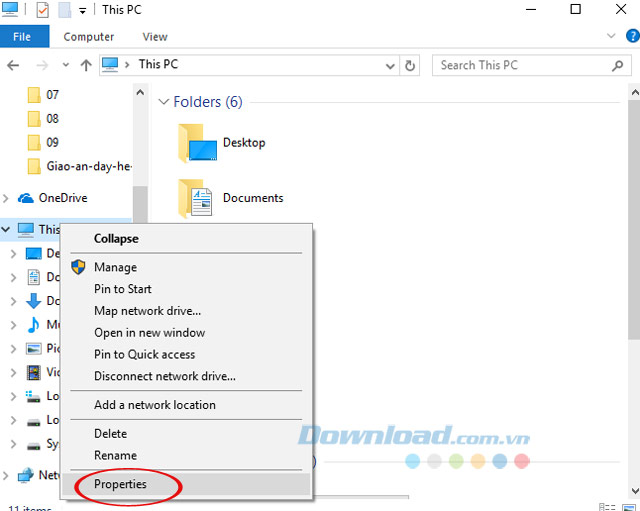This screenshot has height=511, width=640.
Task: Expand the Downloads tree node
Action: click(13, 301)
